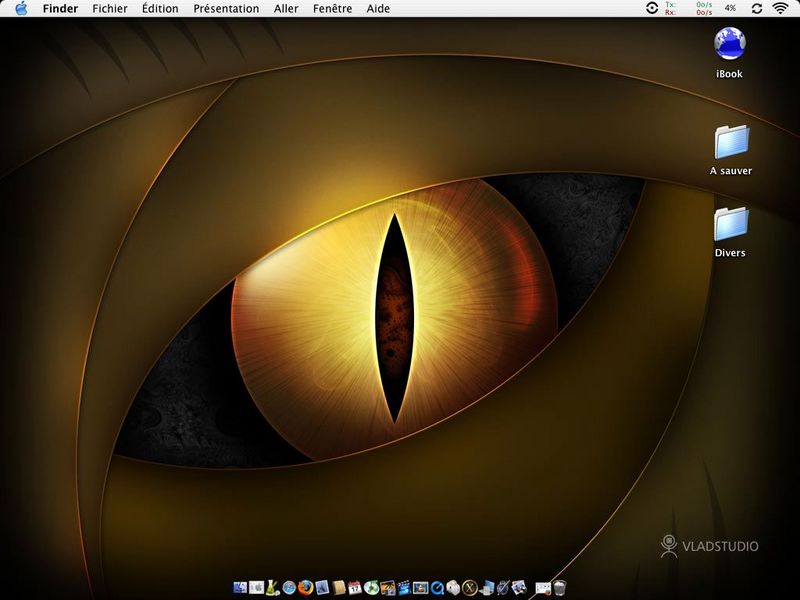Open the Finder menu
This screenshot has width=800, height=600.
[60, 9]
